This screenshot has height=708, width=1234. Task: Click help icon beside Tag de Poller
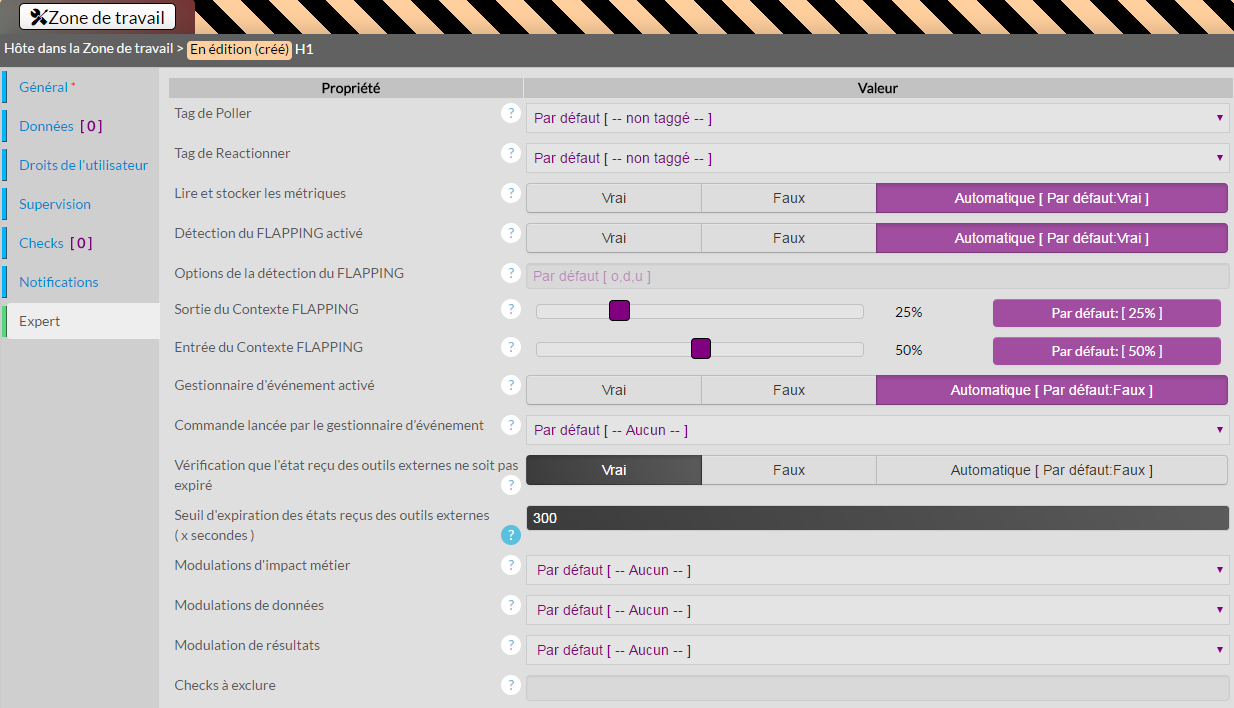pyautogui.click(x=511, y=113)
